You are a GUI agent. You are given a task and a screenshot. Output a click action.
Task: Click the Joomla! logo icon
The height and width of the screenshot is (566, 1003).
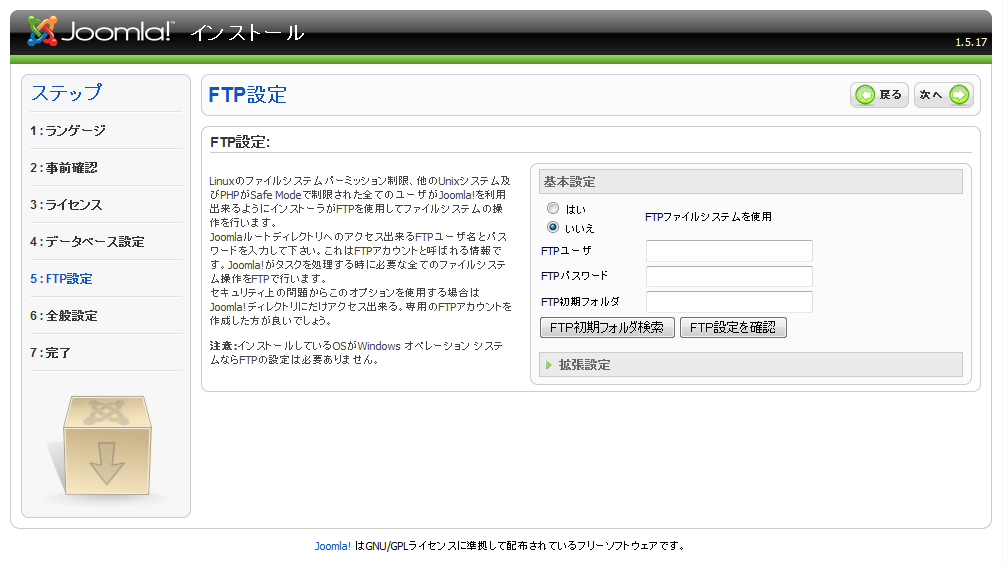pyautogui.click(x=42, y=31)
